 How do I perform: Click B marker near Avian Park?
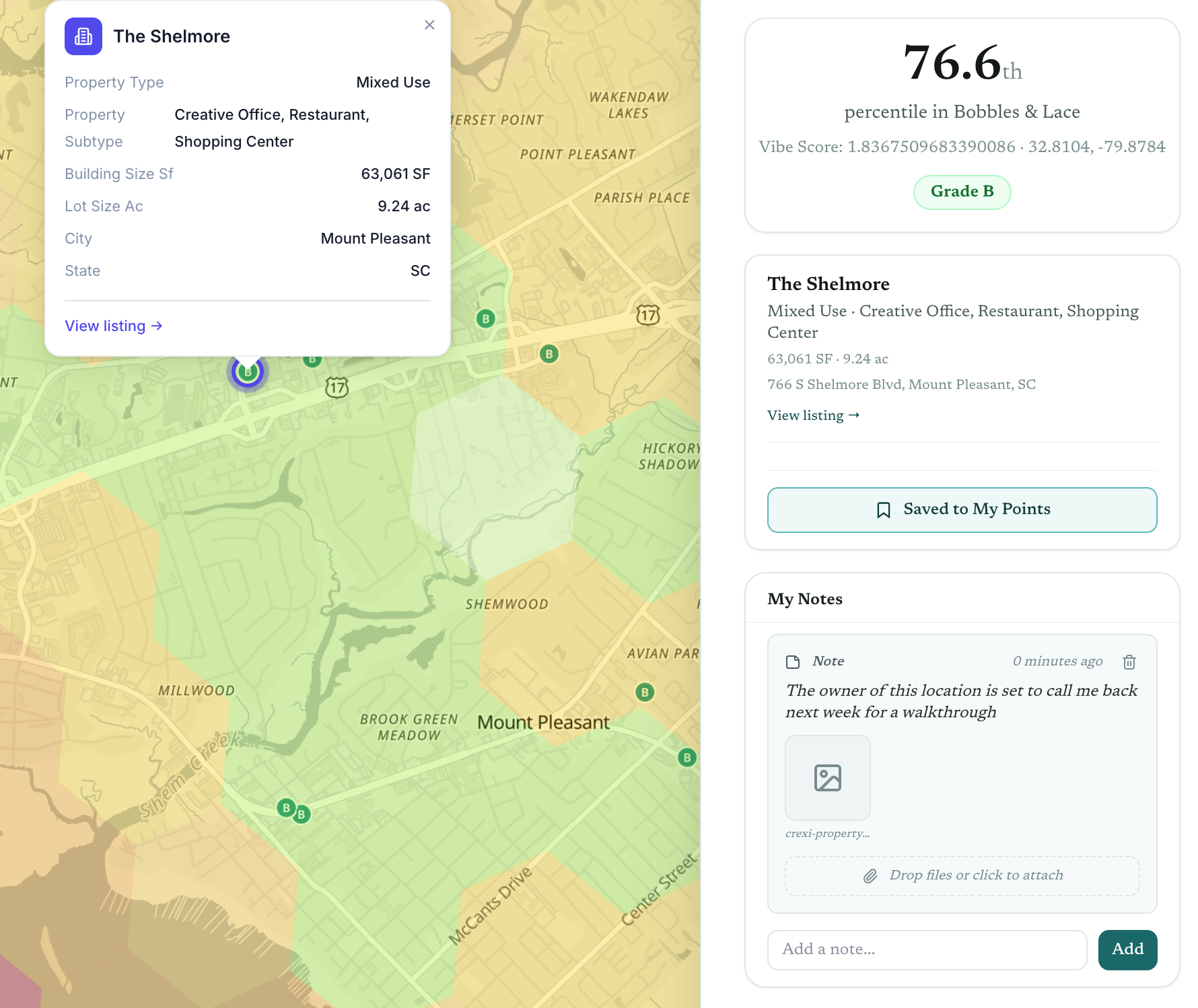tap(645, 692)
